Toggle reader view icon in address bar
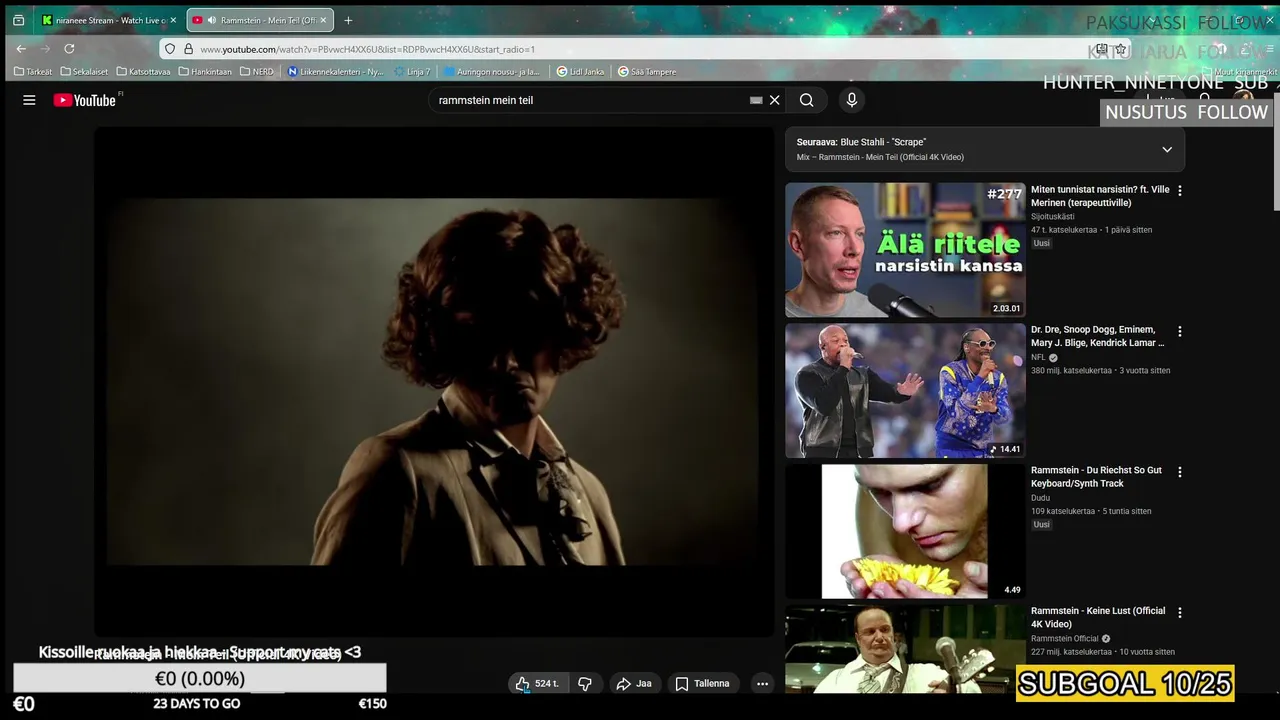Image resolution: width=1280 pixels, height=720 pixels. click(1101, 49)
